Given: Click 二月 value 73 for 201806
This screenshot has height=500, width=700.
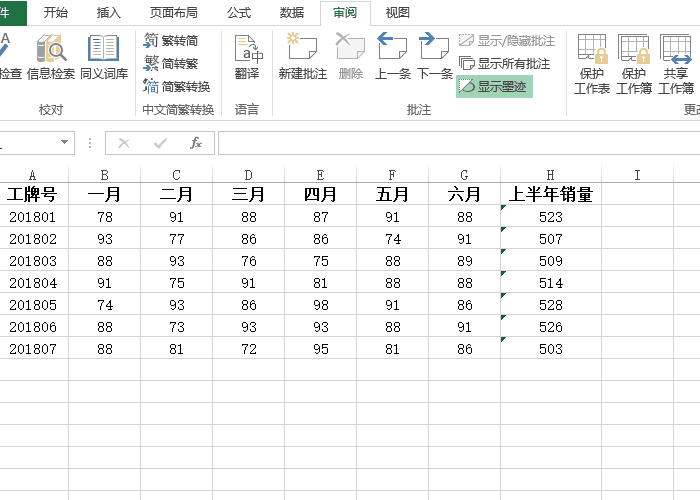Looking at the screenshot, I should (x=176, y=326).
